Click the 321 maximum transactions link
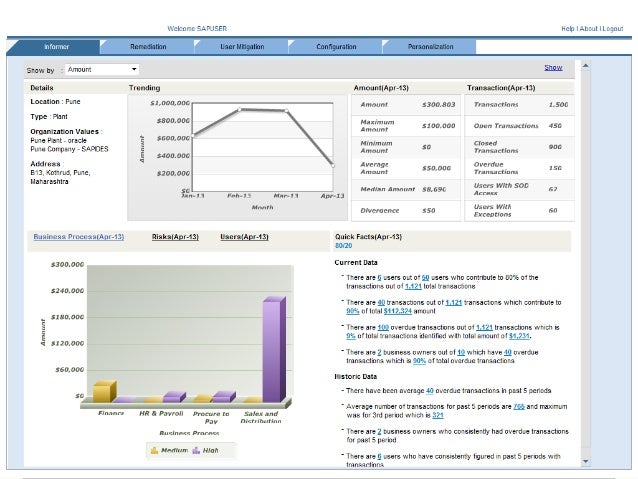Viewport: 638px width, 479px height. [438, 416]
